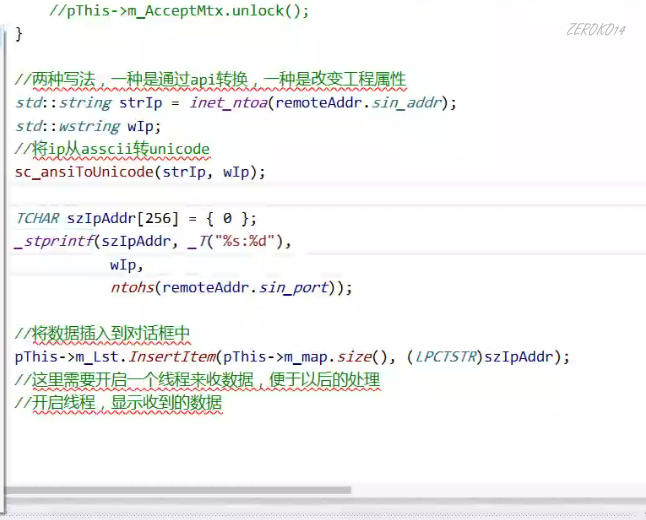Image resolution: width=646 pixels, height=520 pixels.
Task: Click the '//将数据插入到对话框中' comment
Action: (103, 333)
